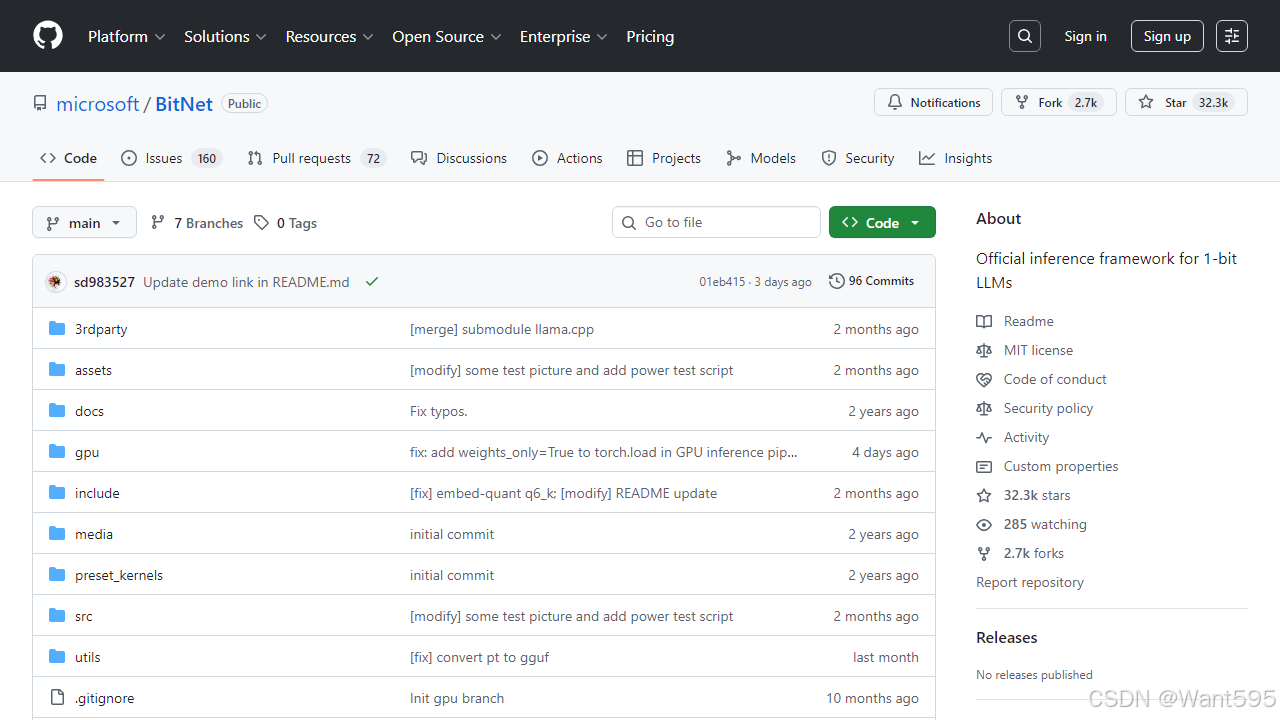Switch to the Insights tab
Viewport: 1280px width, 720px height.
click(956, 158)
